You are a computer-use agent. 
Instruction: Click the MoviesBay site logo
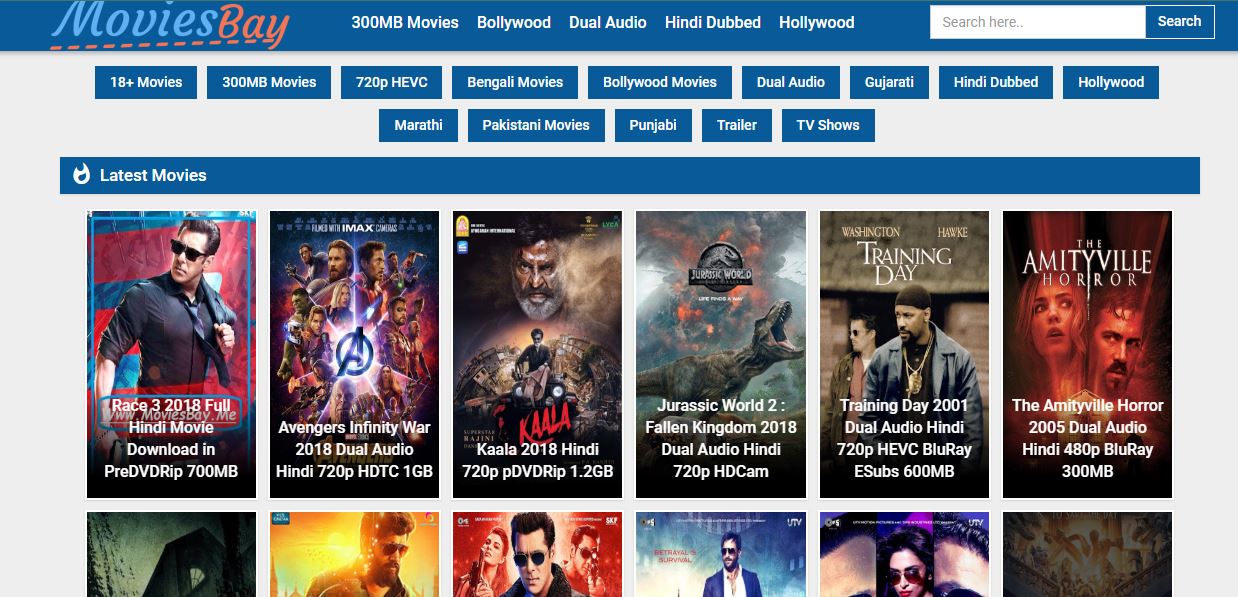(170, 24)
